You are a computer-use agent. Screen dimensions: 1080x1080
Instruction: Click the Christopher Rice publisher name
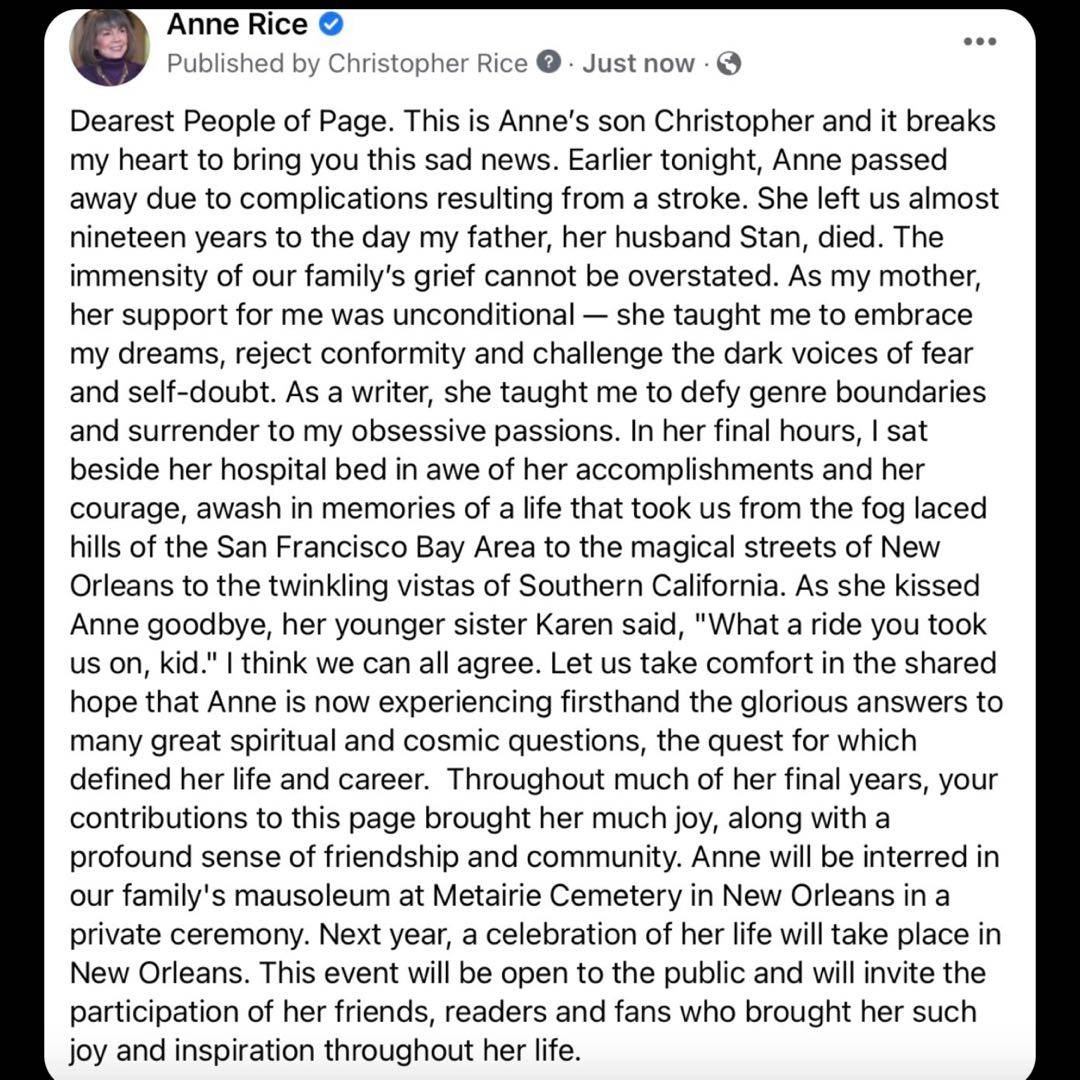click(427, 63)
